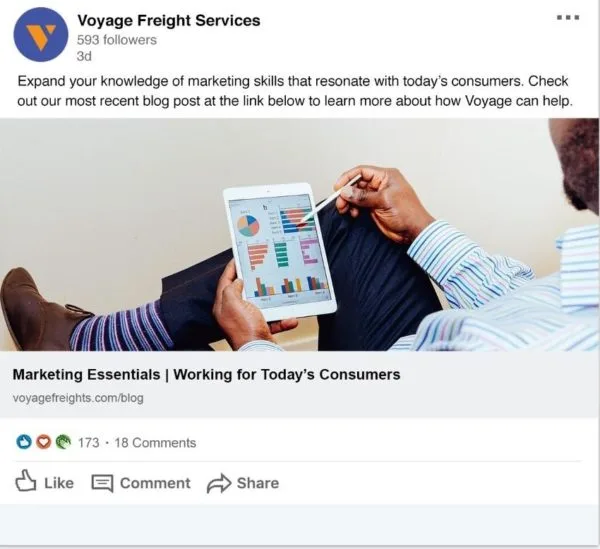Viewport: 600px width, 549px height.
Task: Open the three-dot post options menu
Action: 567,18
